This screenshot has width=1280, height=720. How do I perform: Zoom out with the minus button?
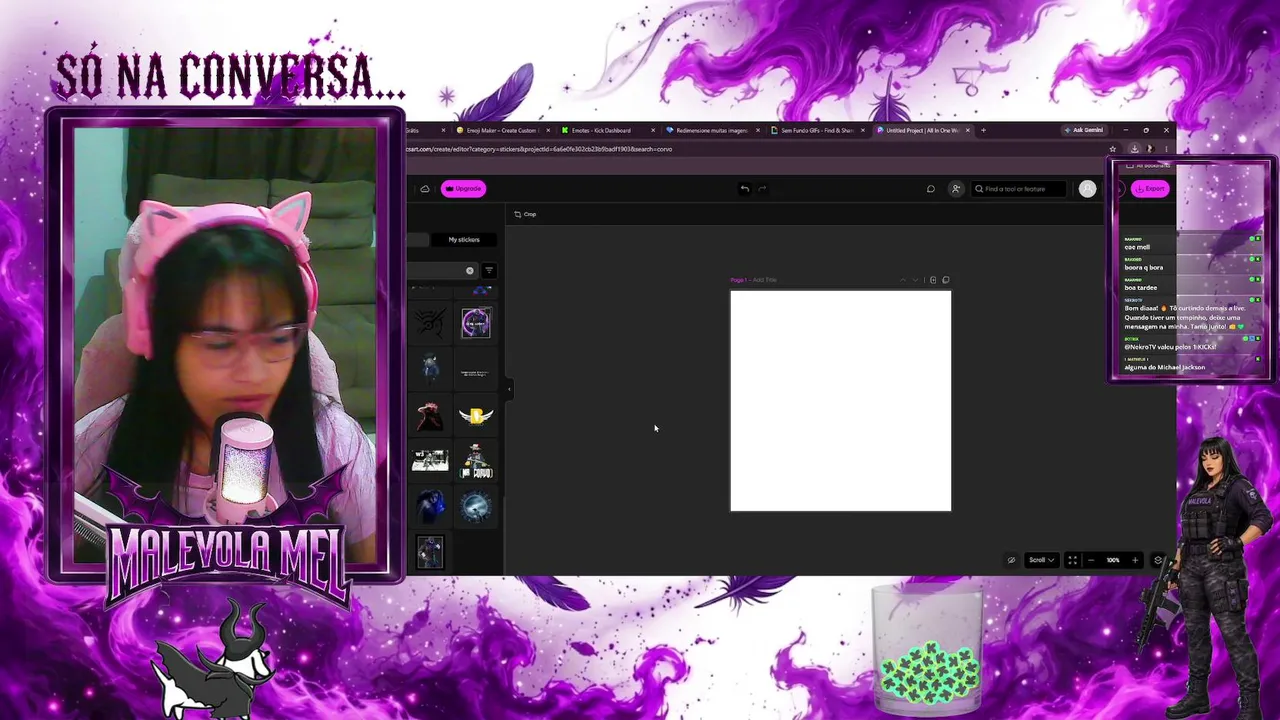pos(1091,560)
